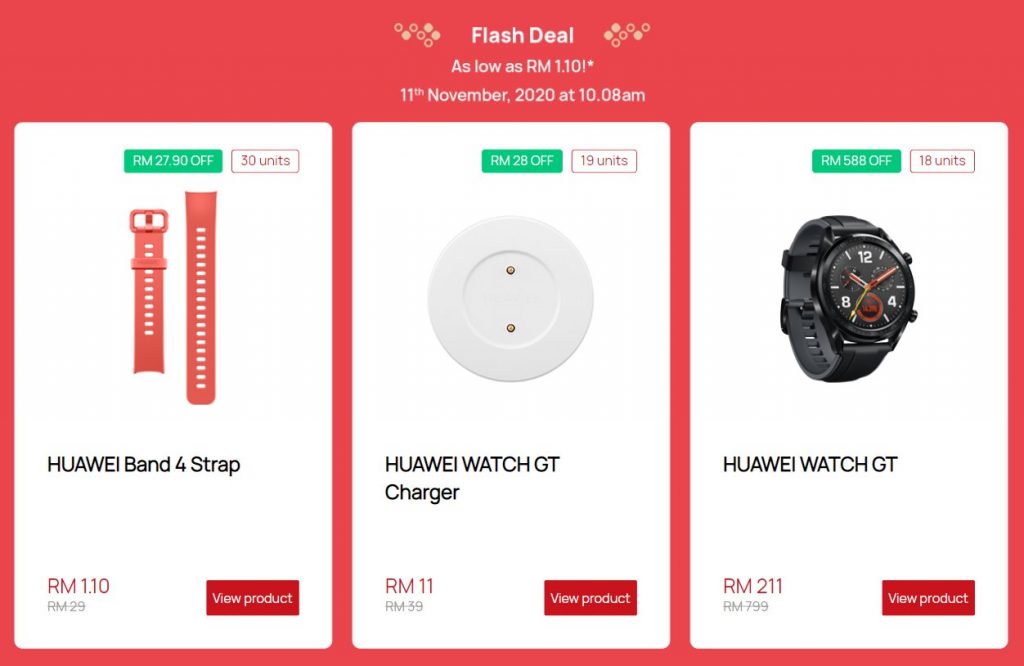View product for HUAWEI WATCH GT at RM 211

[x=928, y=597]
